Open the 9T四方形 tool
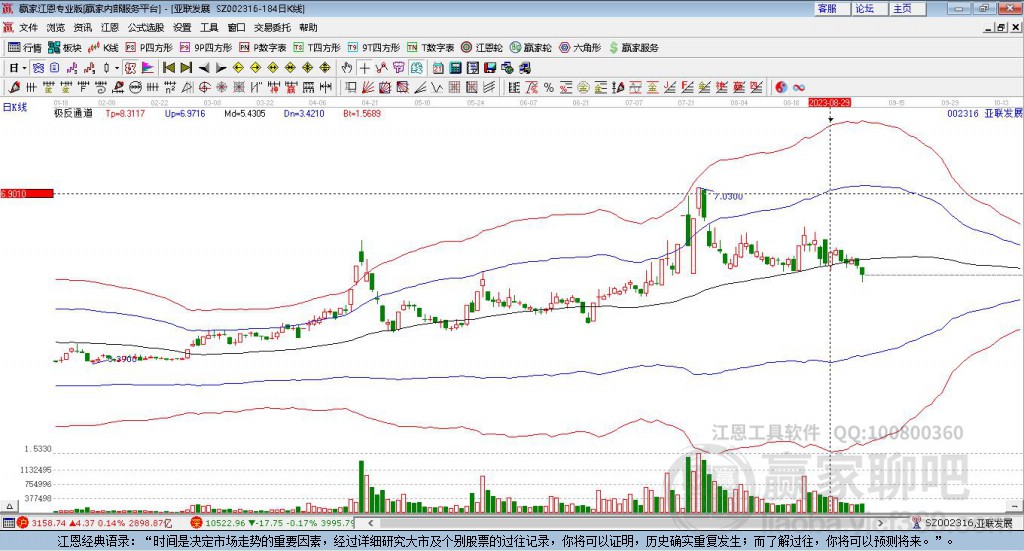The height and width of the screenshot is (551, 1024). click(x=374, y=48)
